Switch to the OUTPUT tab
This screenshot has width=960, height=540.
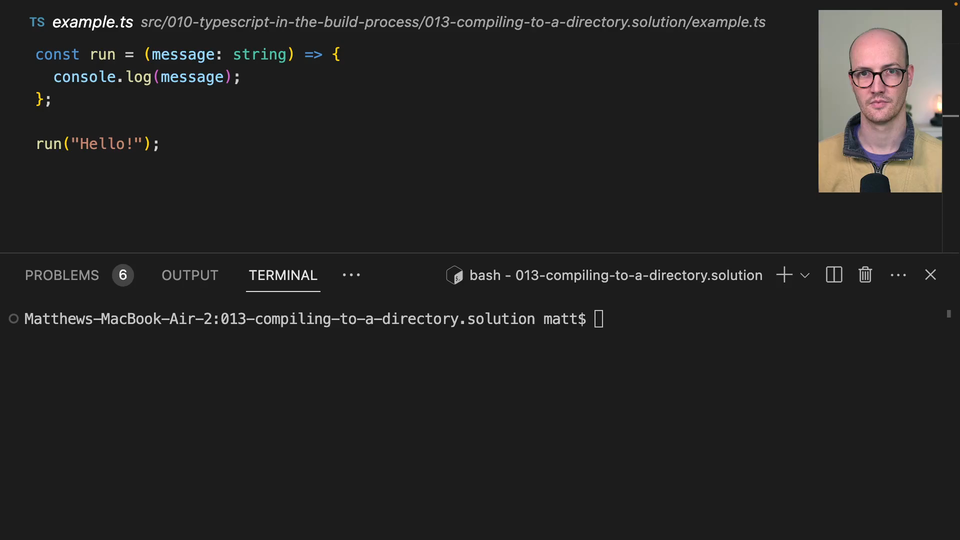(190, 275)
